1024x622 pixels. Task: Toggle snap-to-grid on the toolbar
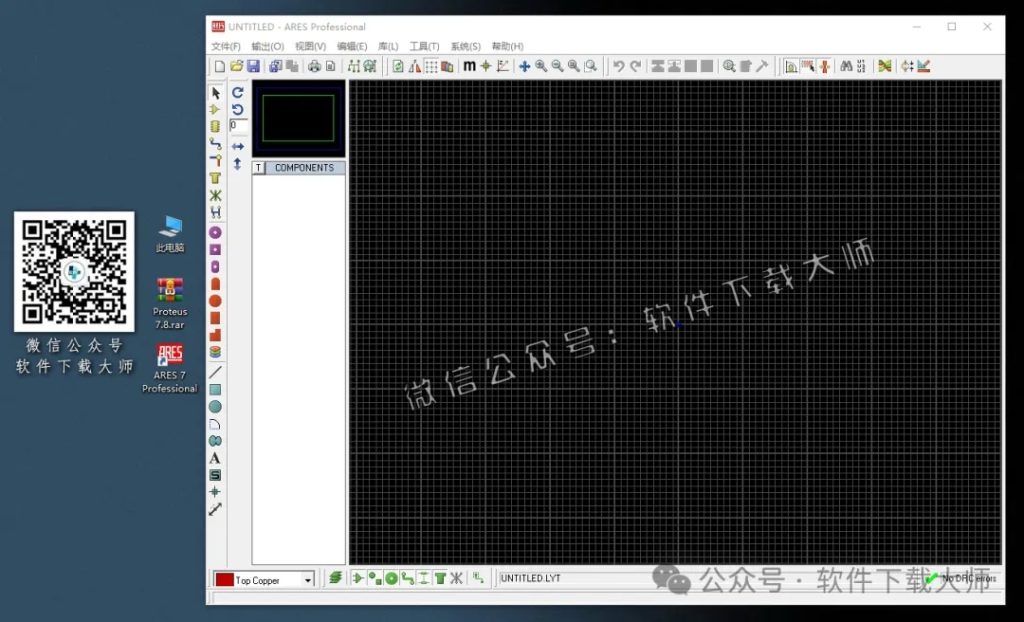(x=484, y=66)
